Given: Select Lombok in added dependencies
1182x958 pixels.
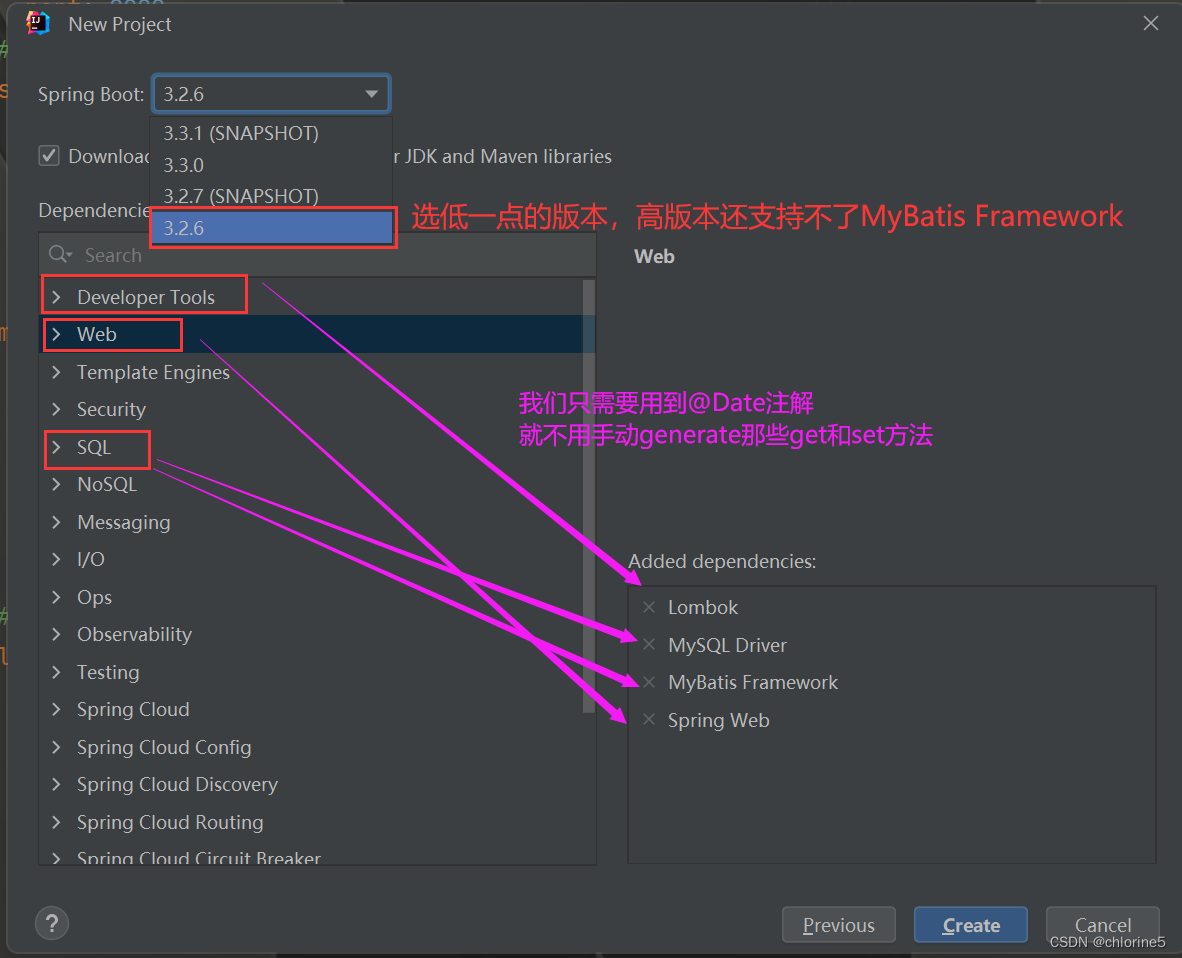Looking at the screenshot, I should point(703,608).
